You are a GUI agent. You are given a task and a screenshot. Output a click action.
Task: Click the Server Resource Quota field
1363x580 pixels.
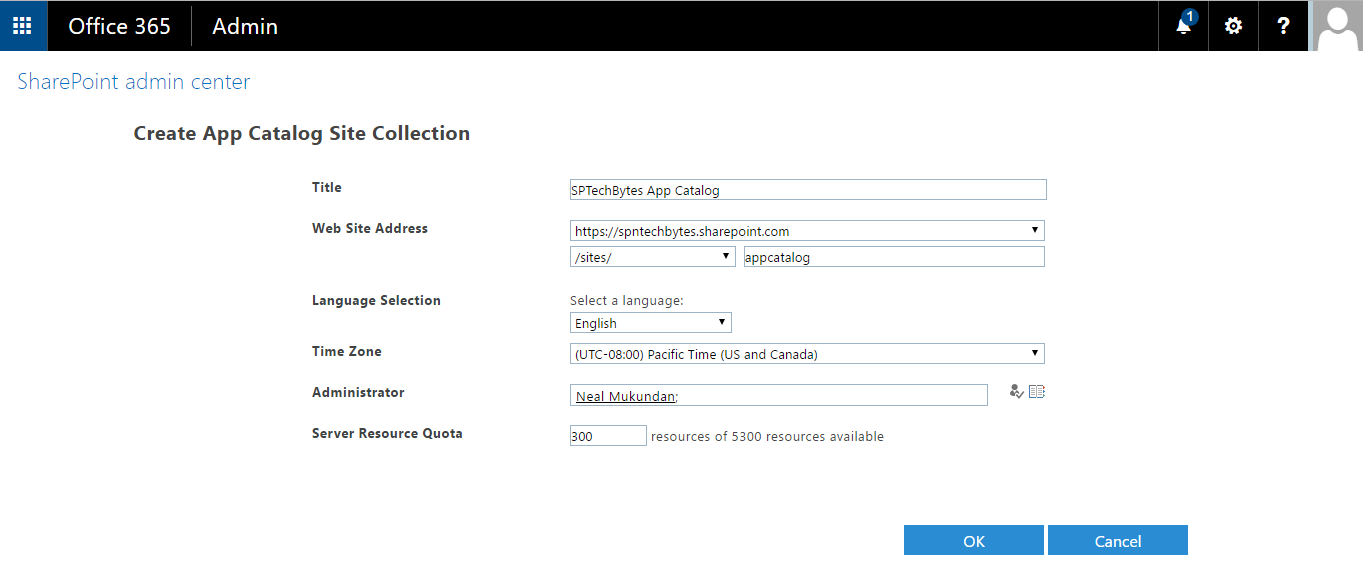click(x=608, y=436)
